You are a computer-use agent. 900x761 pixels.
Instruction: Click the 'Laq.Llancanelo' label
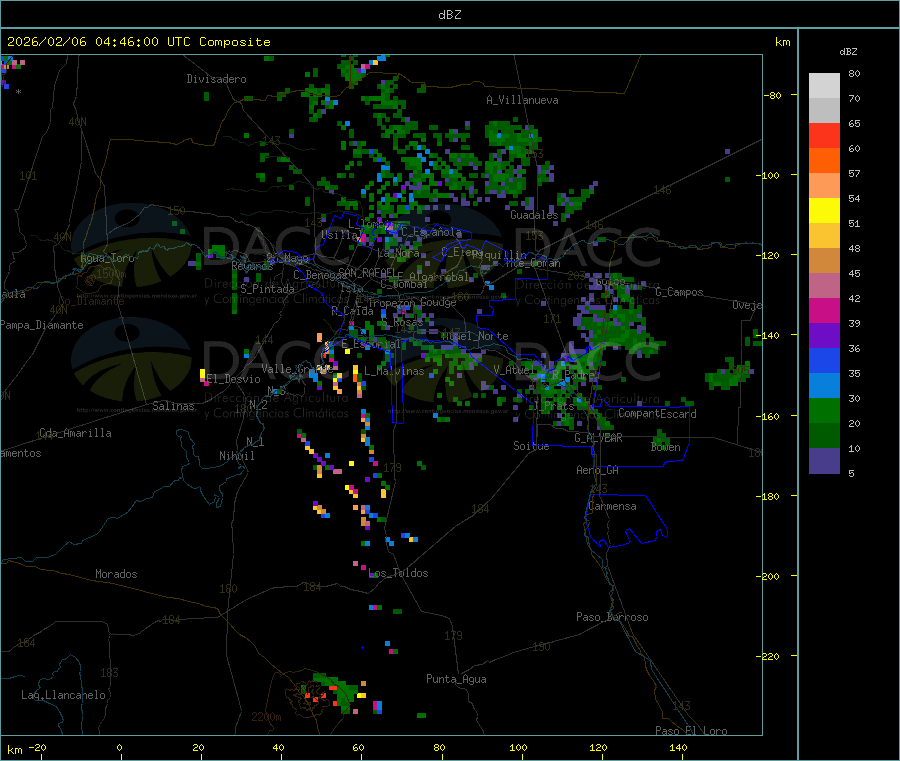[x=63, y=695]
